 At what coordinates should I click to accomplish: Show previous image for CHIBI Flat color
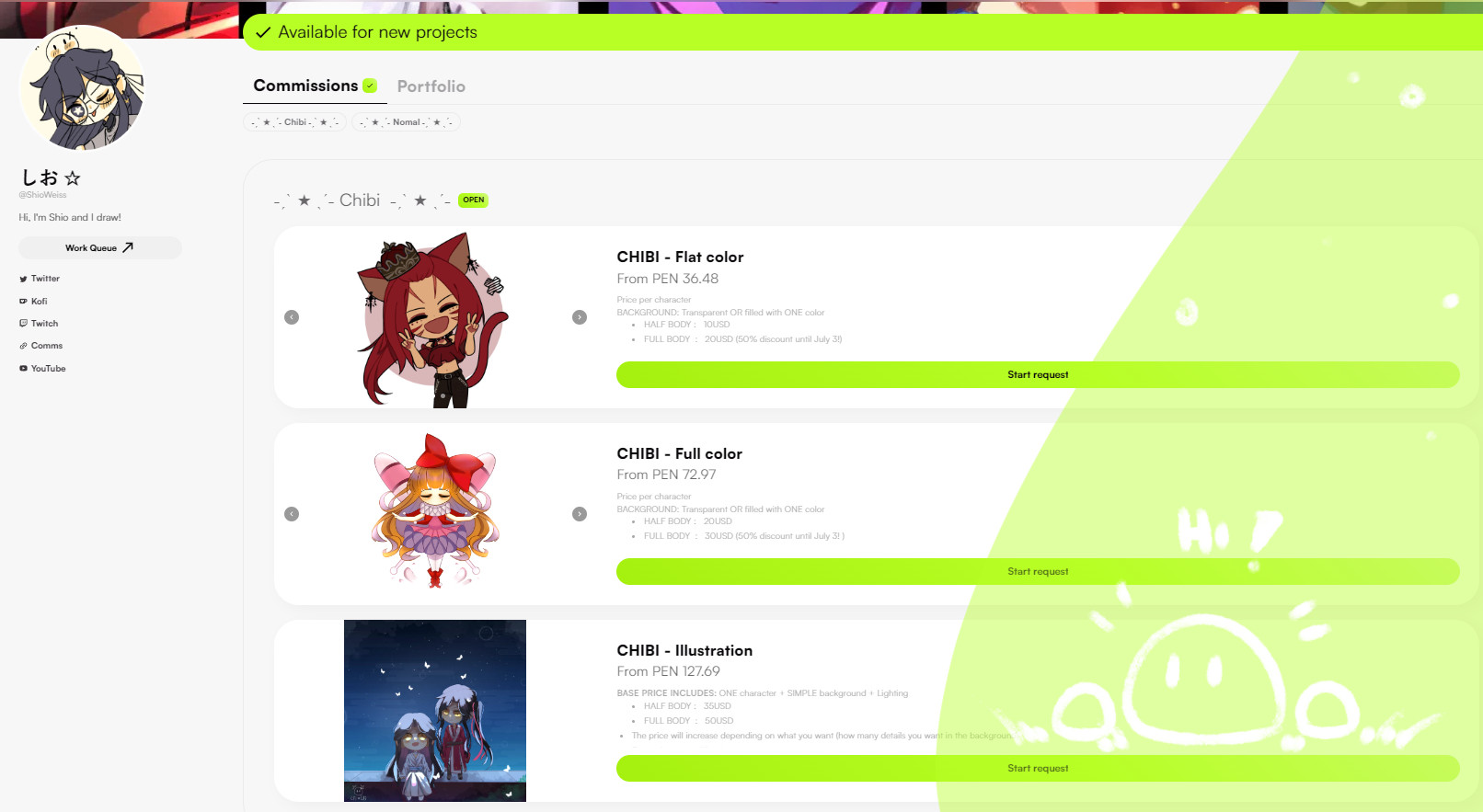(x=292, y=317)
